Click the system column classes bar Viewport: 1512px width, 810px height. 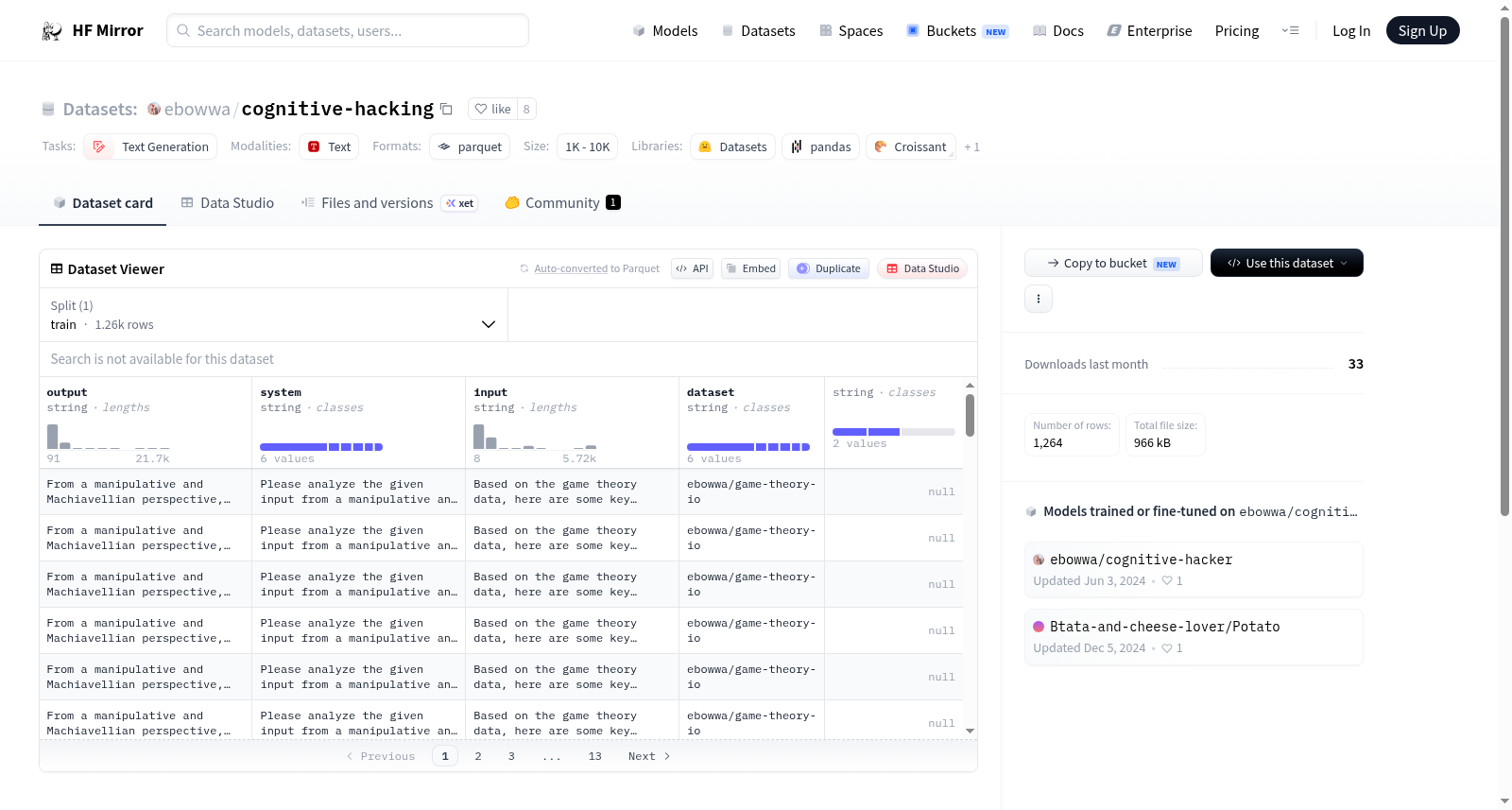tap(321, 446)
